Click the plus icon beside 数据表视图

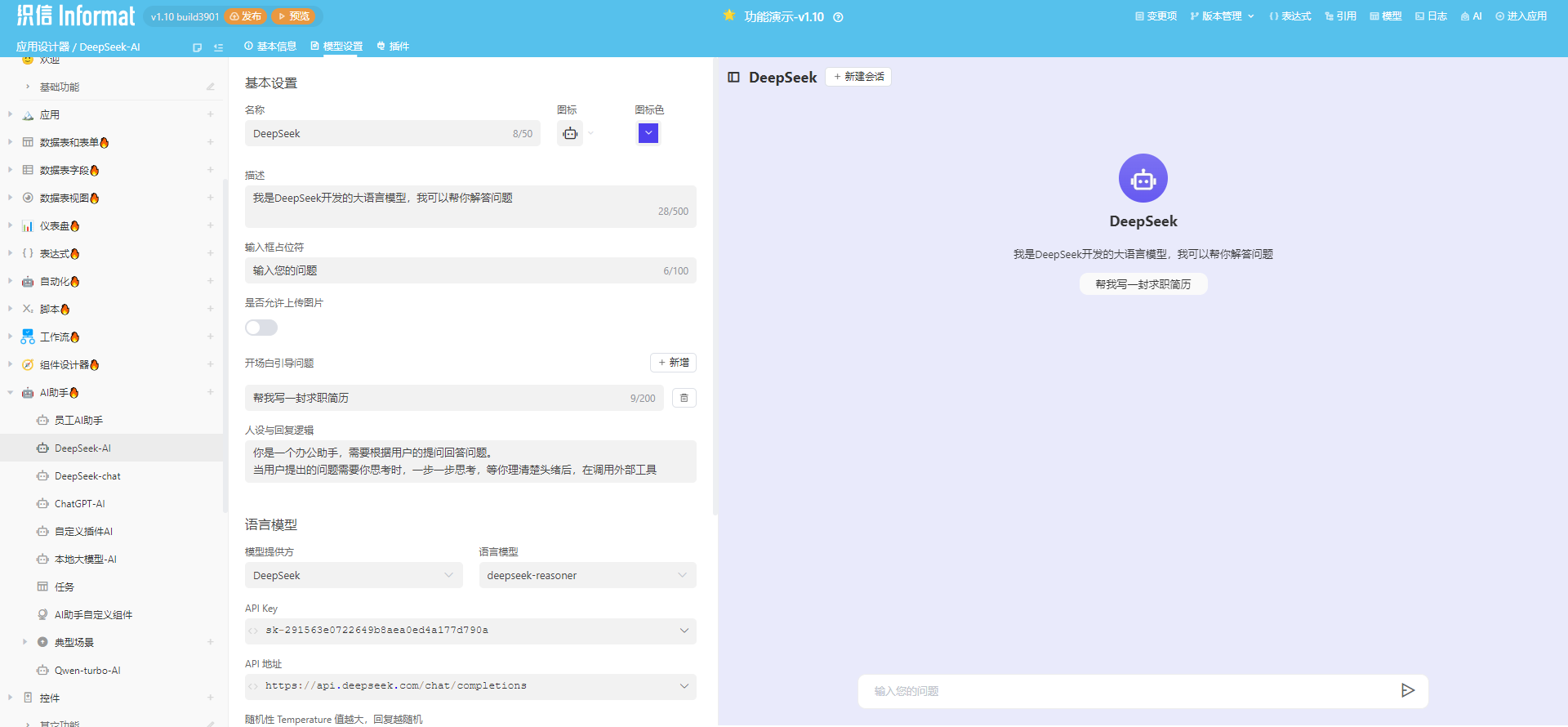click(210, 198)
